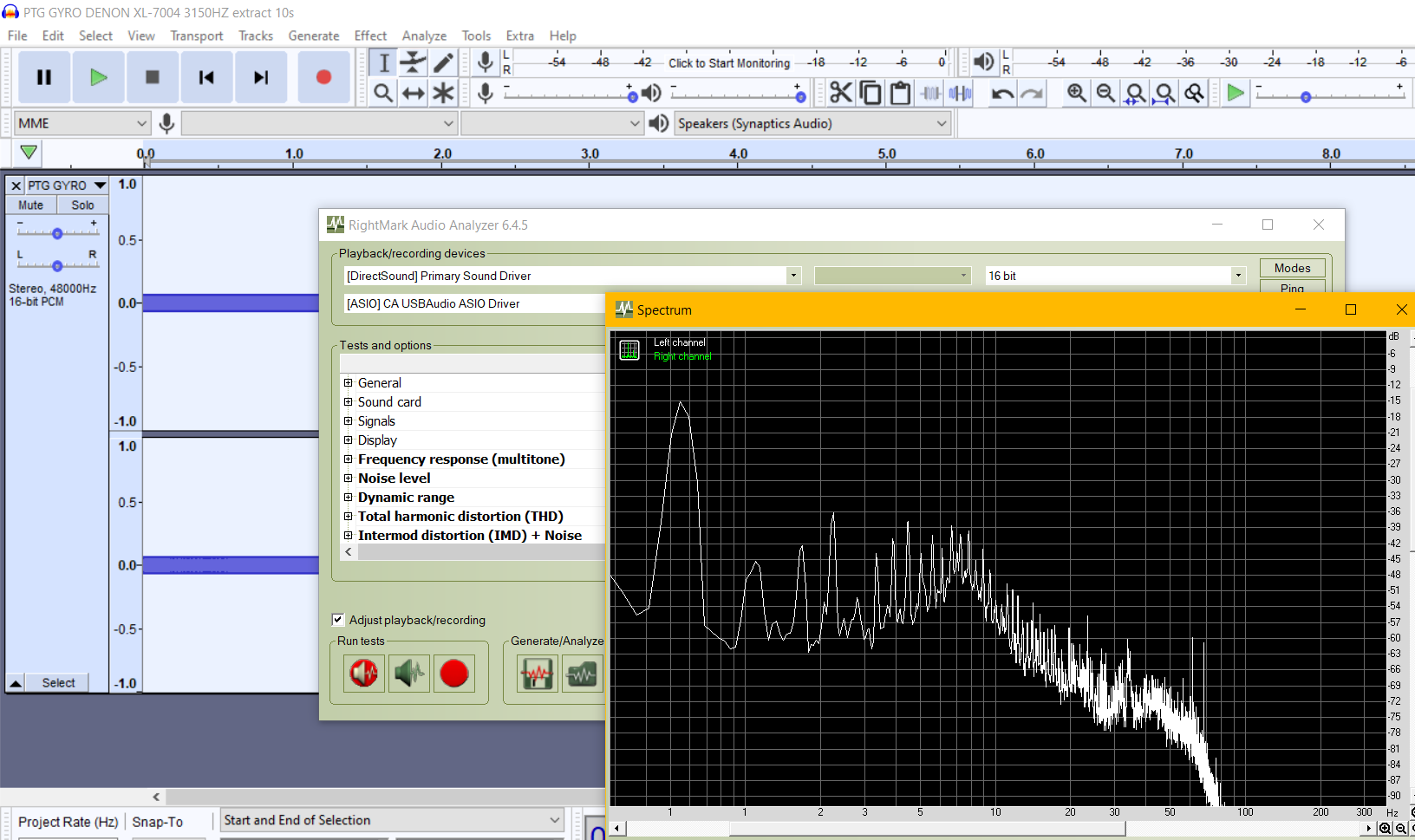Expand Frequency response (multitone) options
This screenshot has width=1415, height=840.
[349, 459]
